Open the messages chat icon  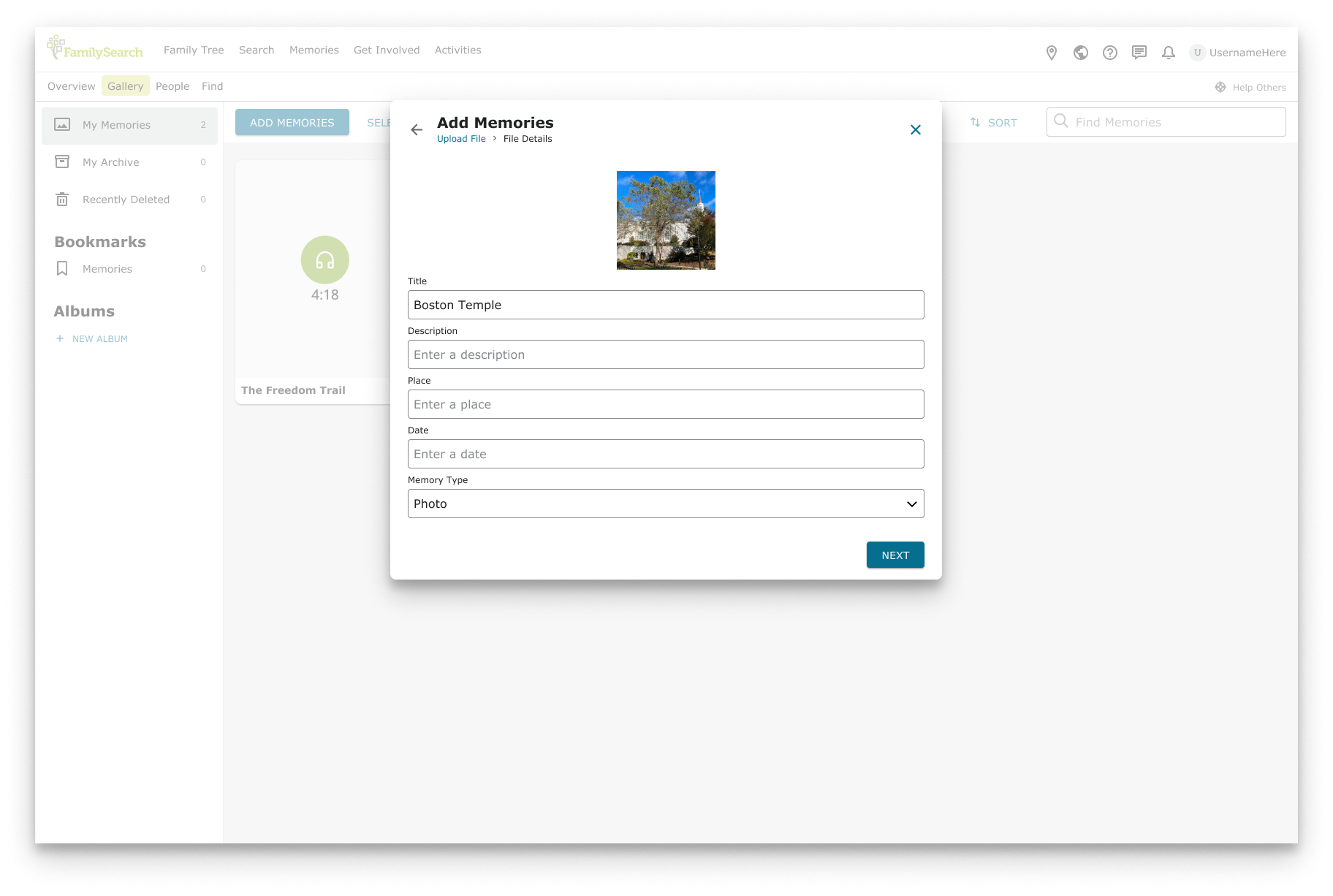(1139, 53)
